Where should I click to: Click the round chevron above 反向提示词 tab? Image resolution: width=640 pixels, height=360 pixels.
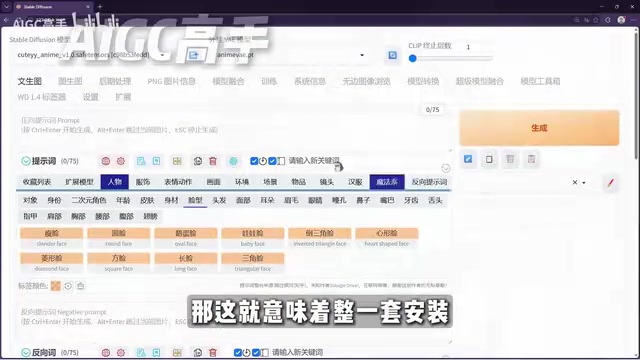point(446,168)
